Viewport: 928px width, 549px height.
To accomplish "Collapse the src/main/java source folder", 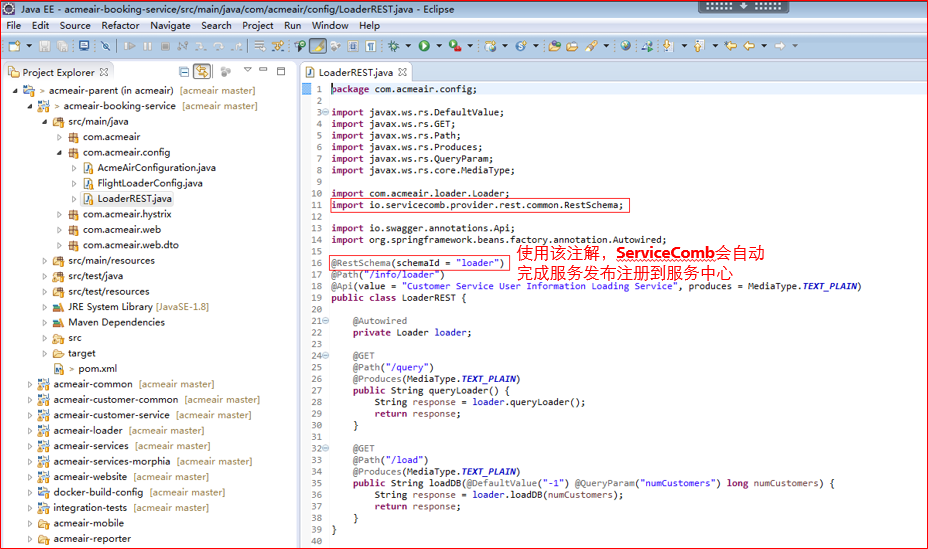I will 45,122.
